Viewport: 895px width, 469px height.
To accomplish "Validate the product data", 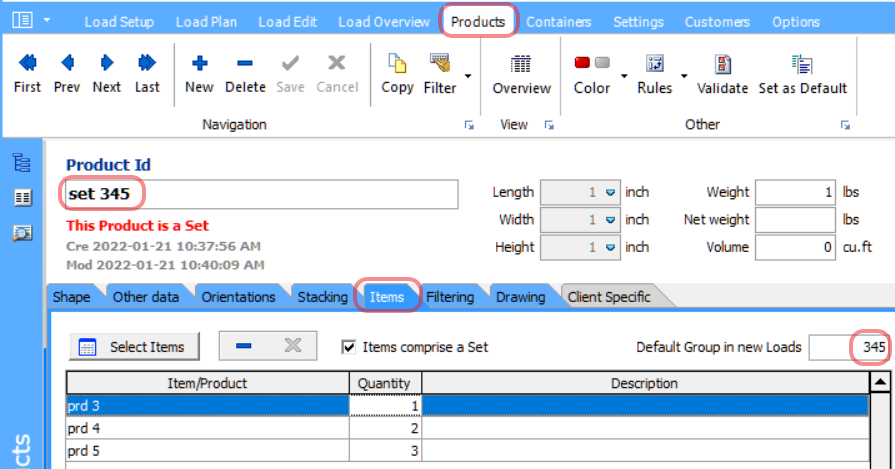I will coord(722,73).
